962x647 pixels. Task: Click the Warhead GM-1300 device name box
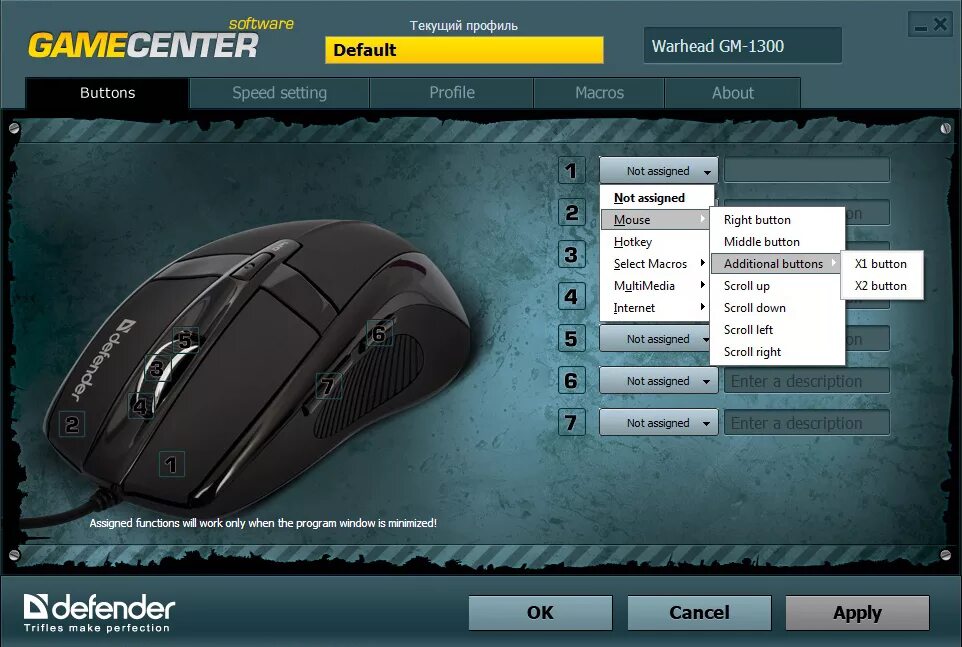pos(742,45)
